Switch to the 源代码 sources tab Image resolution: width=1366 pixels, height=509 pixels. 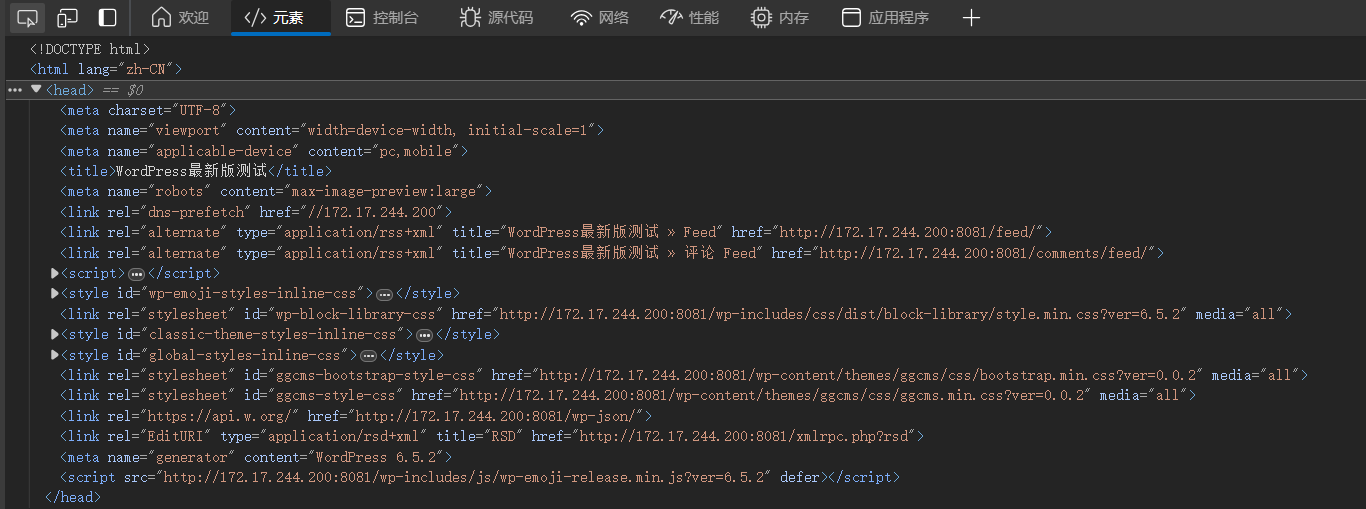coord(496,18)
